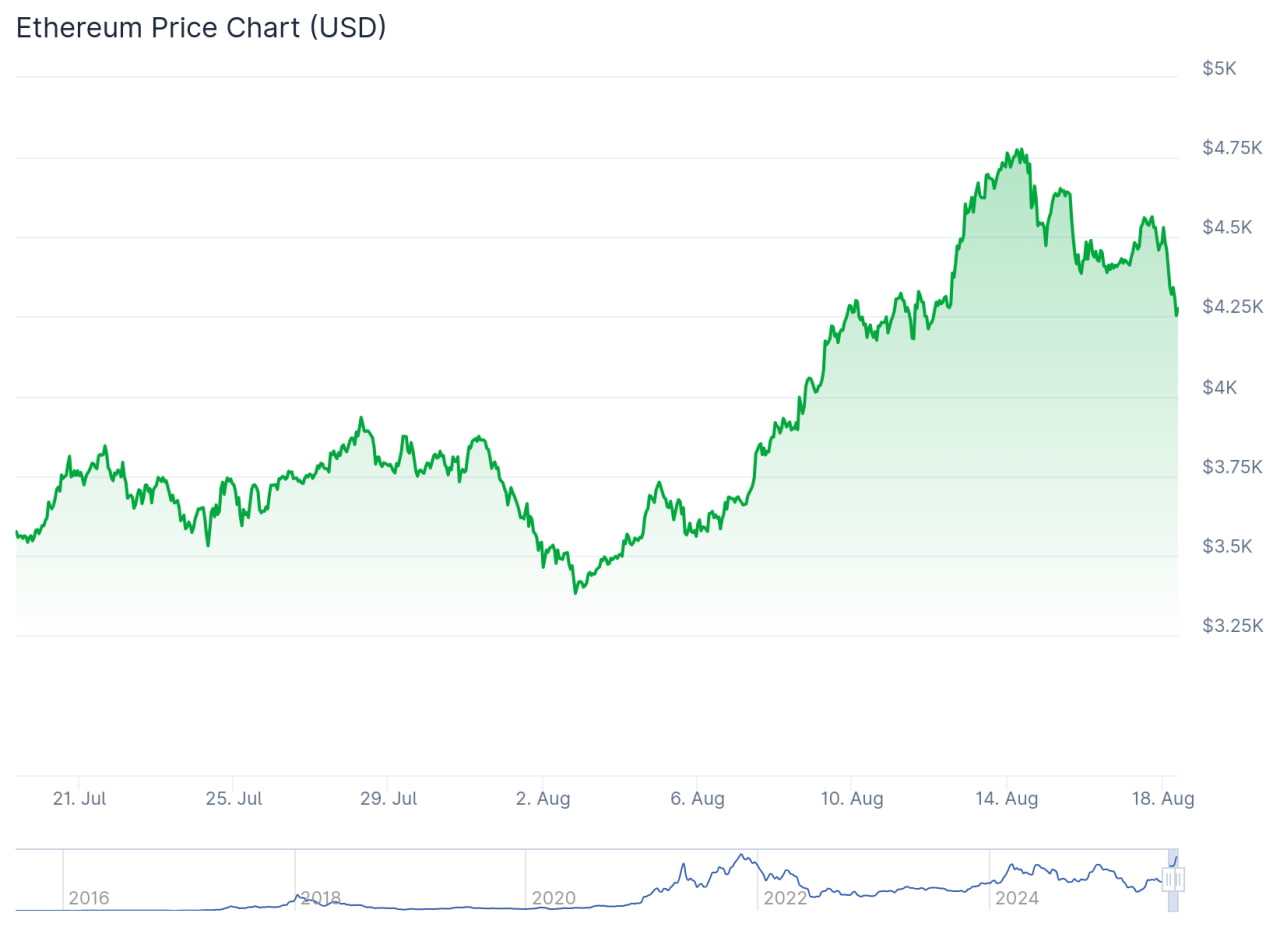
Task: Click the 6. Aug x-axis date label
Action: [697, 798]
